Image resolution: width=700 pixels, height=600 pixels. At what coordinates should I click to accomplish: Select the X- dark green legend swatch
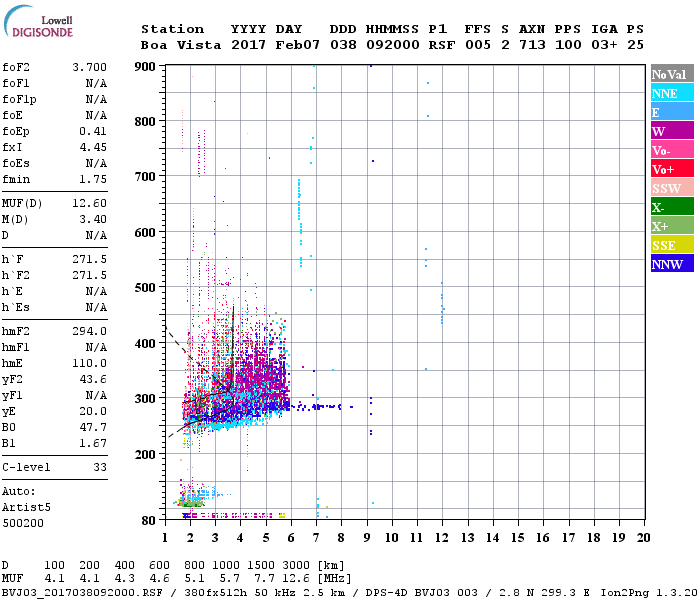click(672, 207)
